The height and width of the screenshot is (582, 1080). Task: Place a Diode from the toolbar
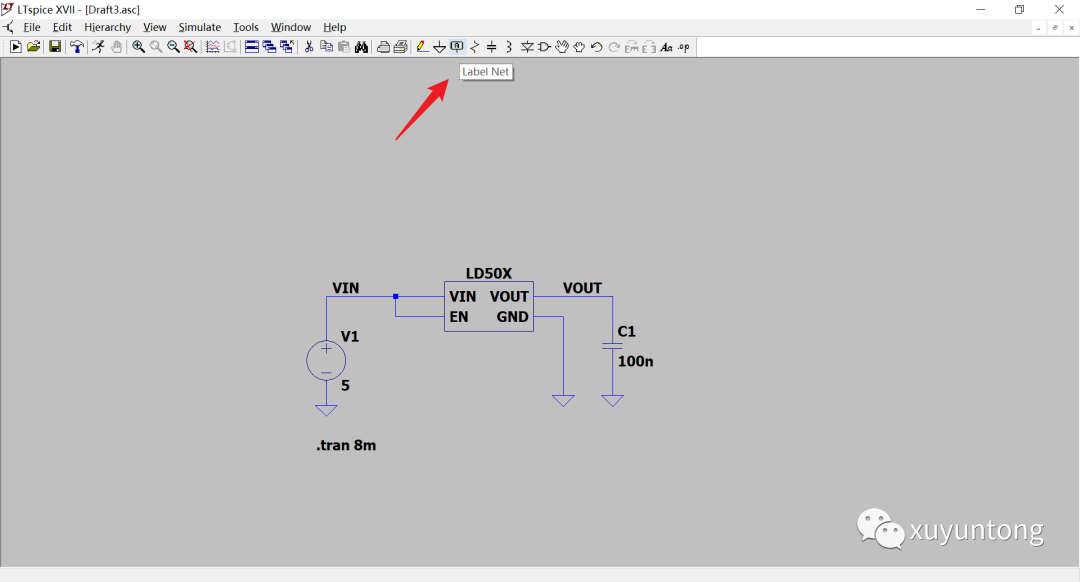pyautogui.click(x=527, y=47)
